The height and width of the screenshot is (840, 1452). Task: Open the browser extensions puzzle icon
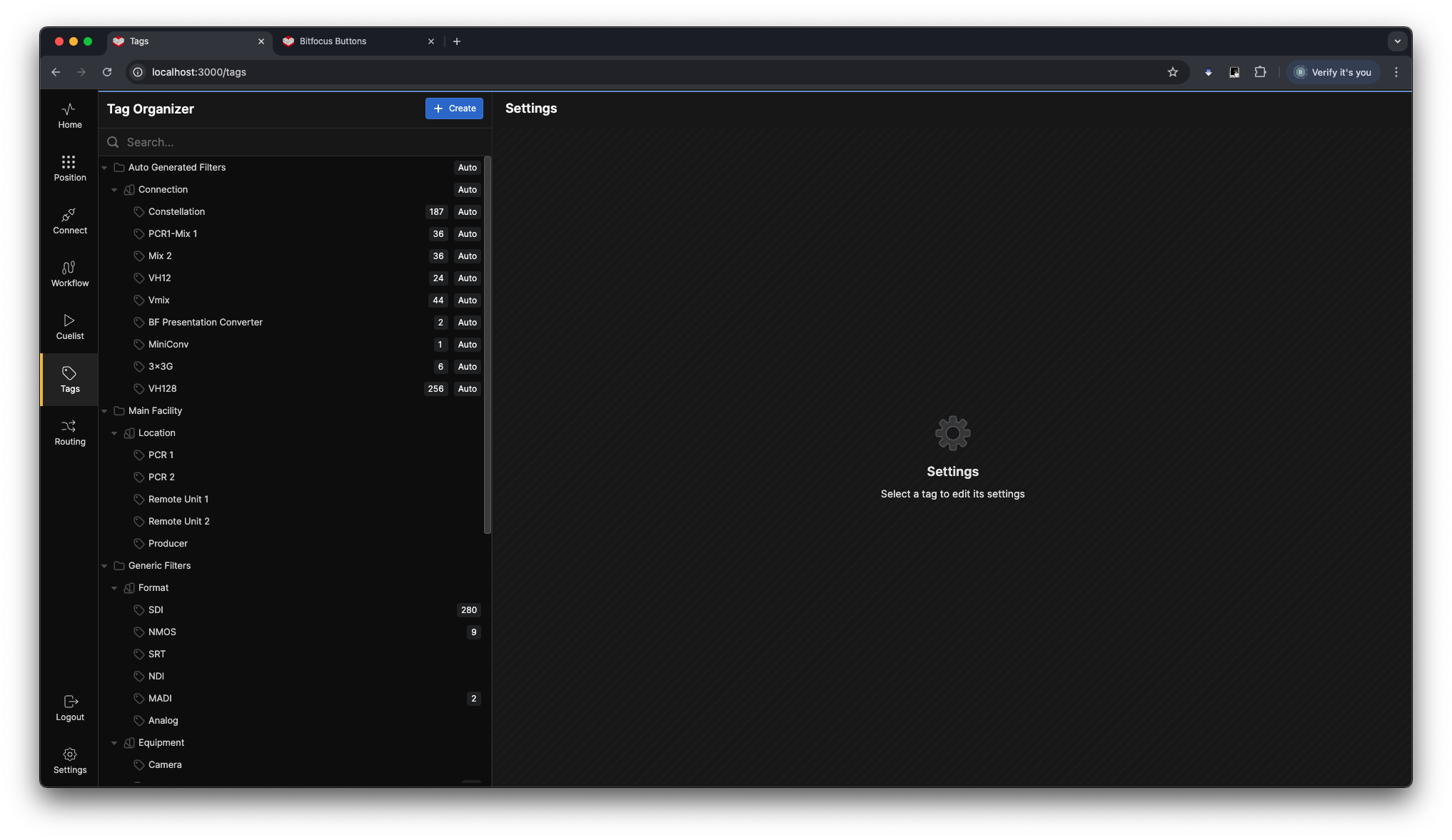coord(1261,72)
